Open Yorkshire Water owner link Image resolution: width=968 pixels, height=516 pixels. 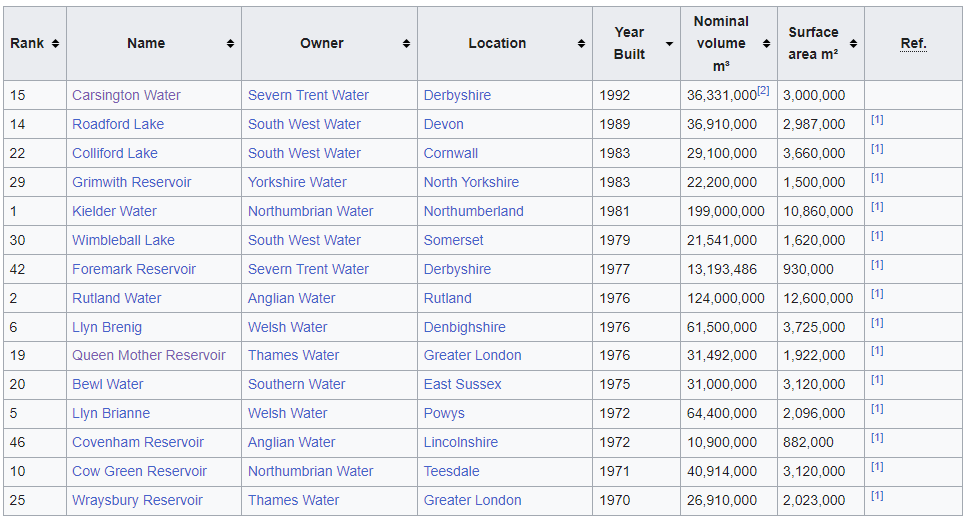tap(297, 182)
